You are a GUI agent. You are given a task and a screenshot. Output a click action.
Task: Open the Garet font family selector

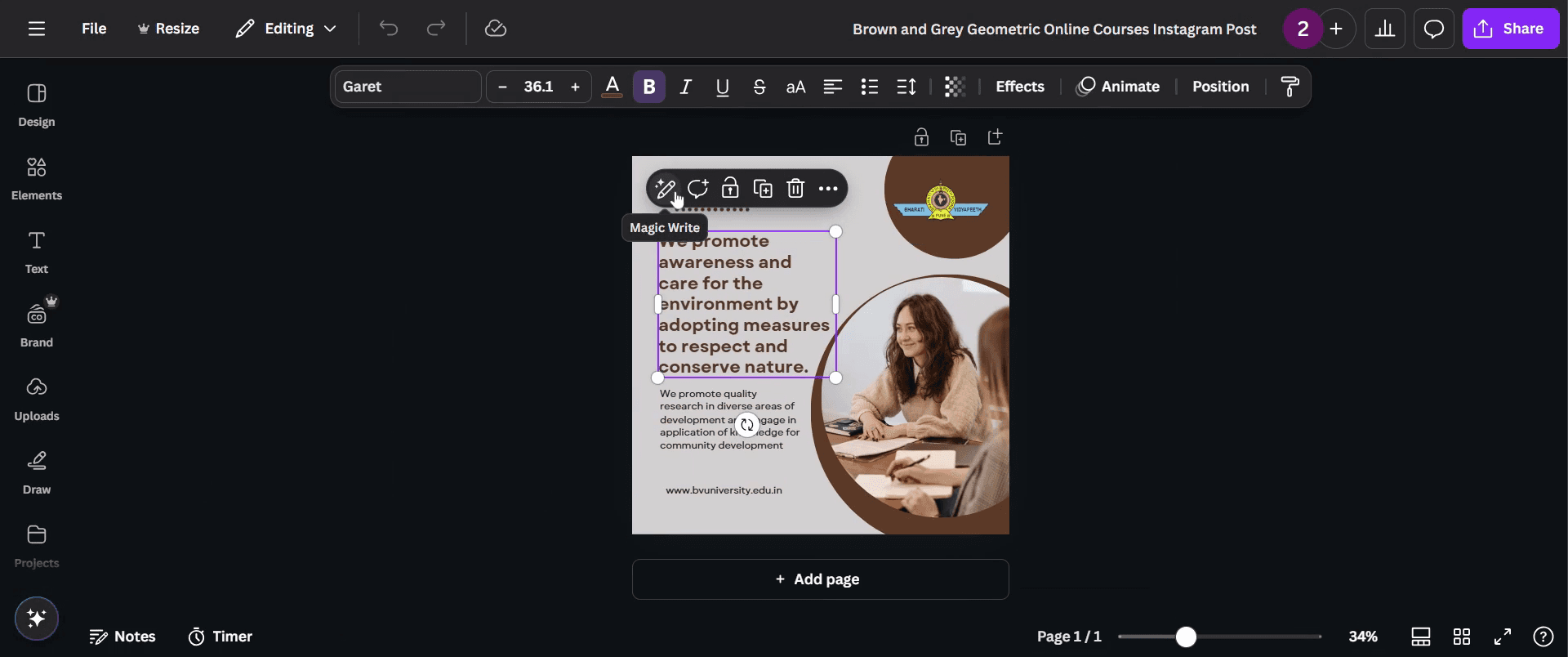click(408, 87)
